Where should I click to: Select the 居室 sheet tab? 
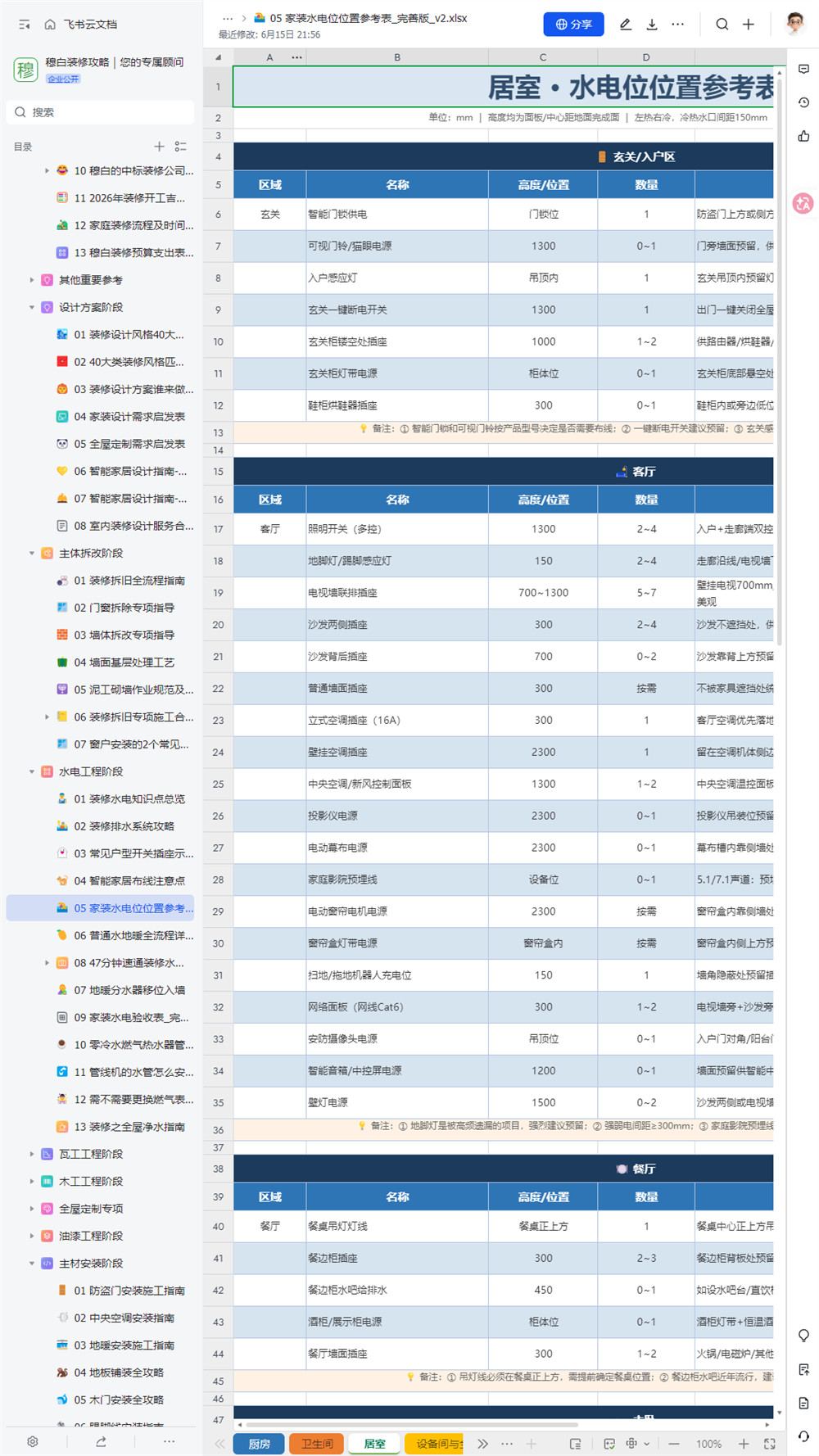coord(375,1444)
